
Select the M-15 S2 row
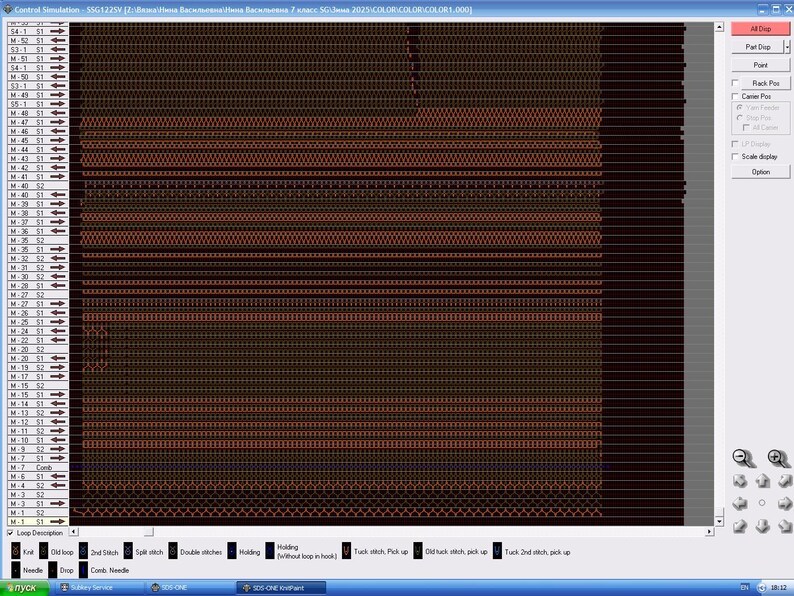38,385
